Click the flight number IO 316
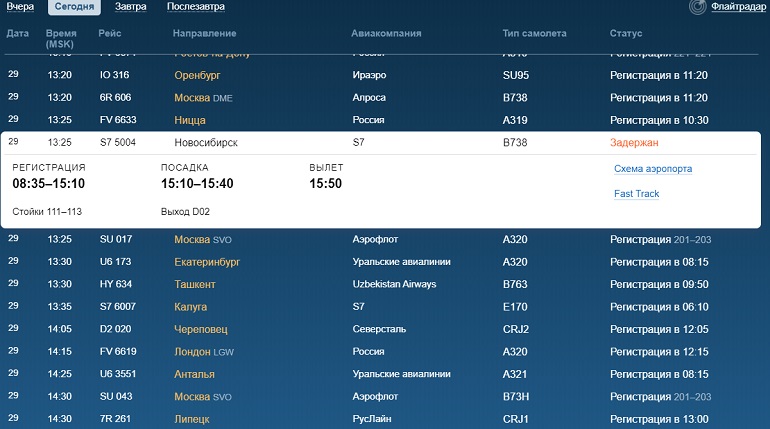770x429 pixels. (x=114, y=75)
